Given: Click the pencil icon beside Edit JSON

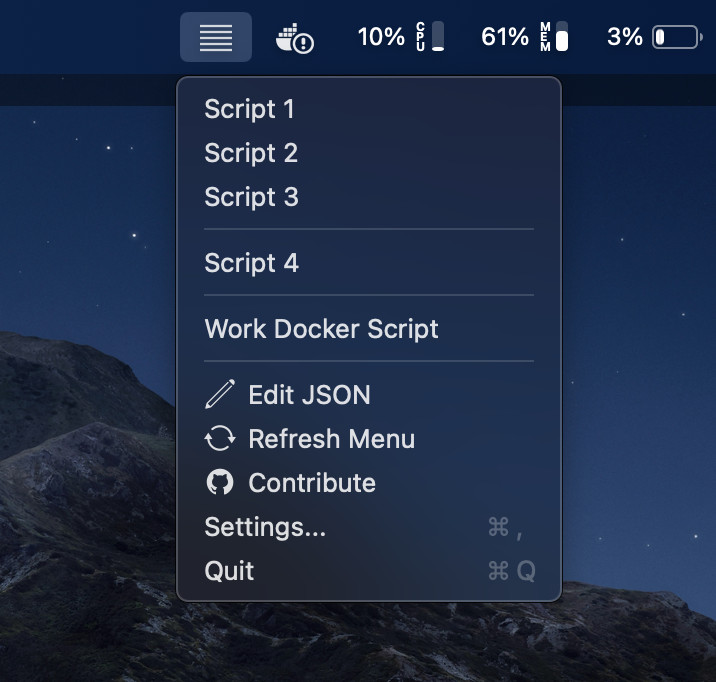Looking at the screenshot, I should point(220,394).
